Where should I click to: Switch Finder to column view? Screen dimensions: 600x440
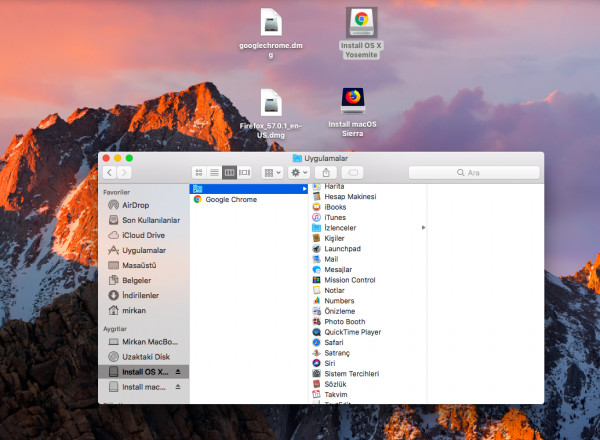230,173
